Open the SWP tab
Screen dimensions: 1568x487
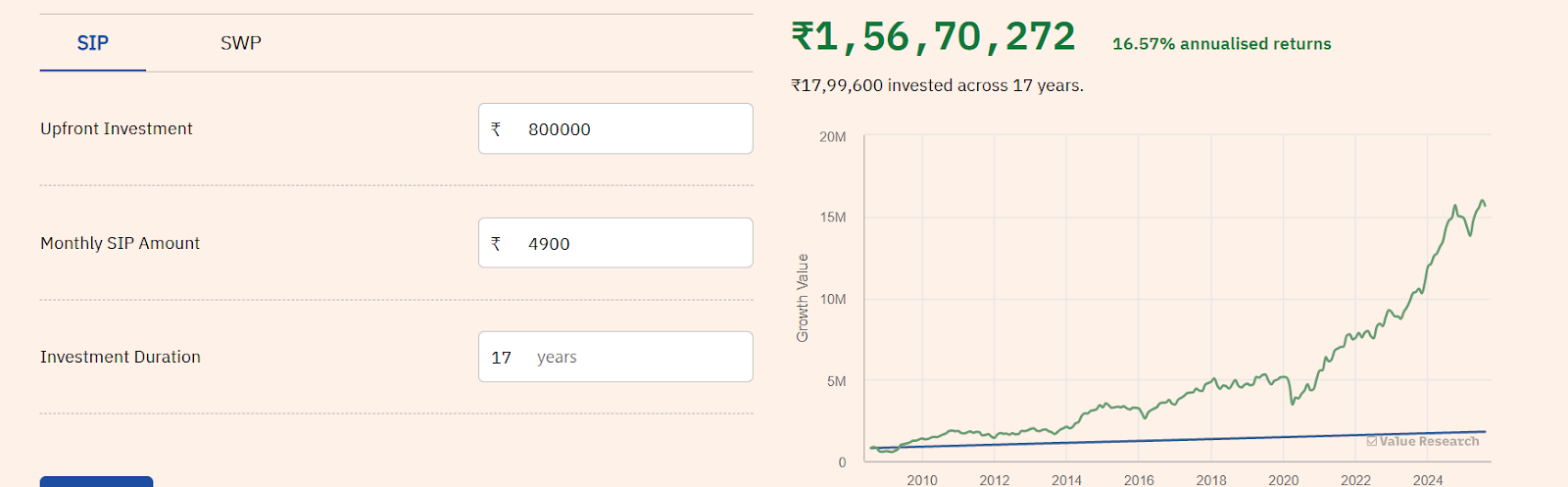click(x=240, y=43)
